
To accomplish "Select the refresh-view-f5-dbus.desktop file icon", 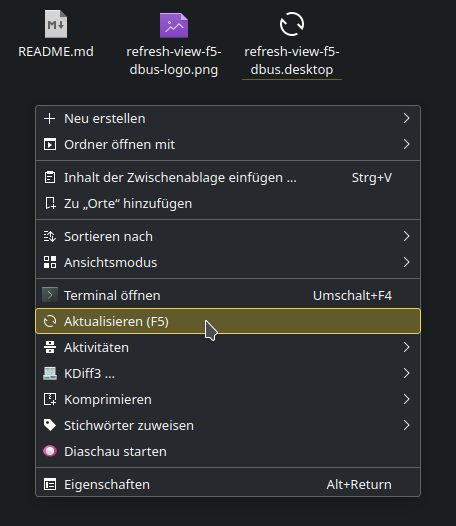I will click(x=292, y=24).
